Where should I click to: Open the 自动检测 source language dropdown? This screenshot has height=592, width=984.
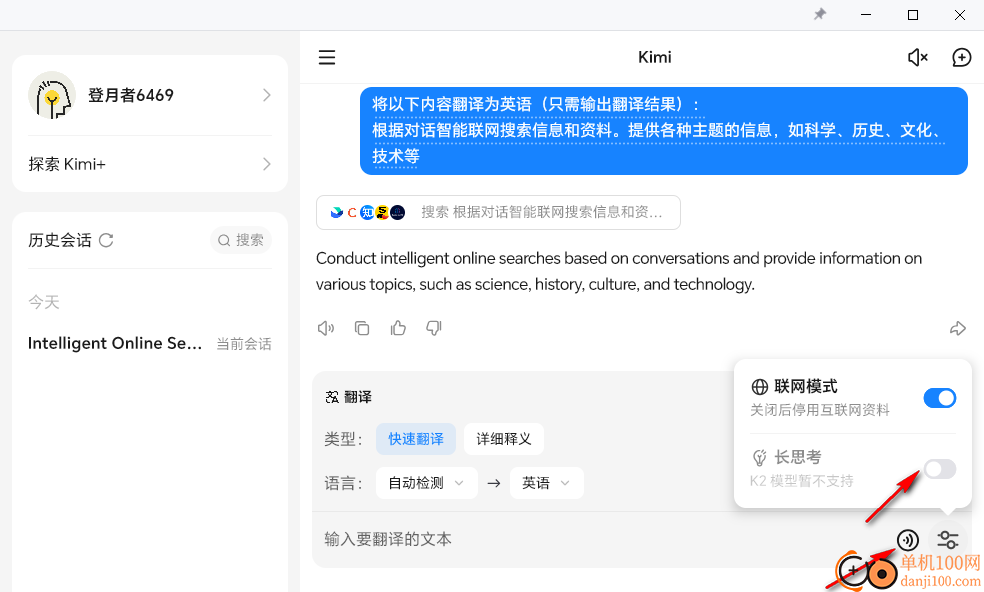pyautogui.click(x=427, y=483)
